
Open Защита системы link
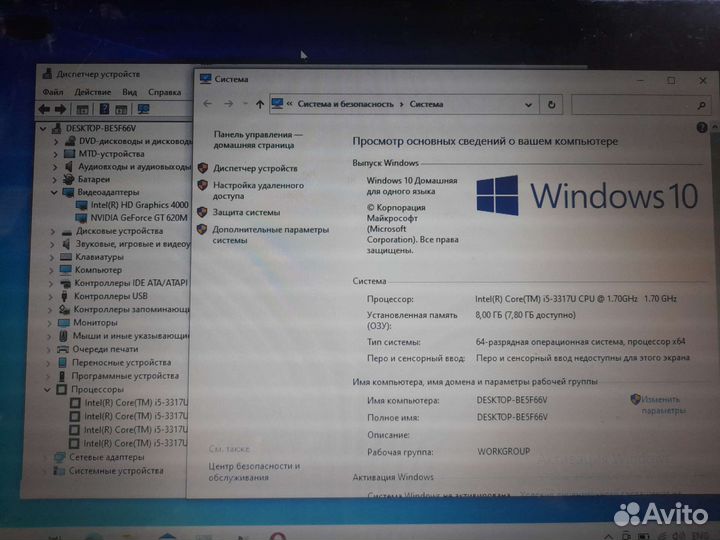(x=246, y=212)
